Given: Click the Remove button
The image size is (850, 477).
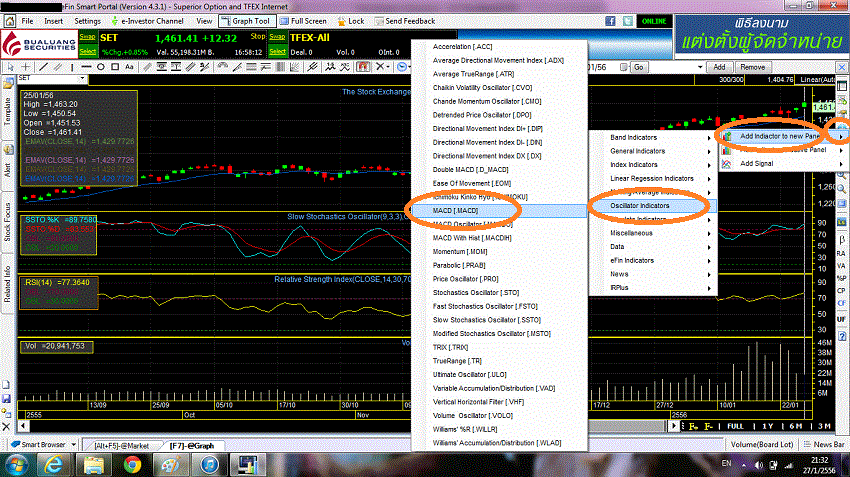Looking at the screenshot, I should [x=752, y=67].
